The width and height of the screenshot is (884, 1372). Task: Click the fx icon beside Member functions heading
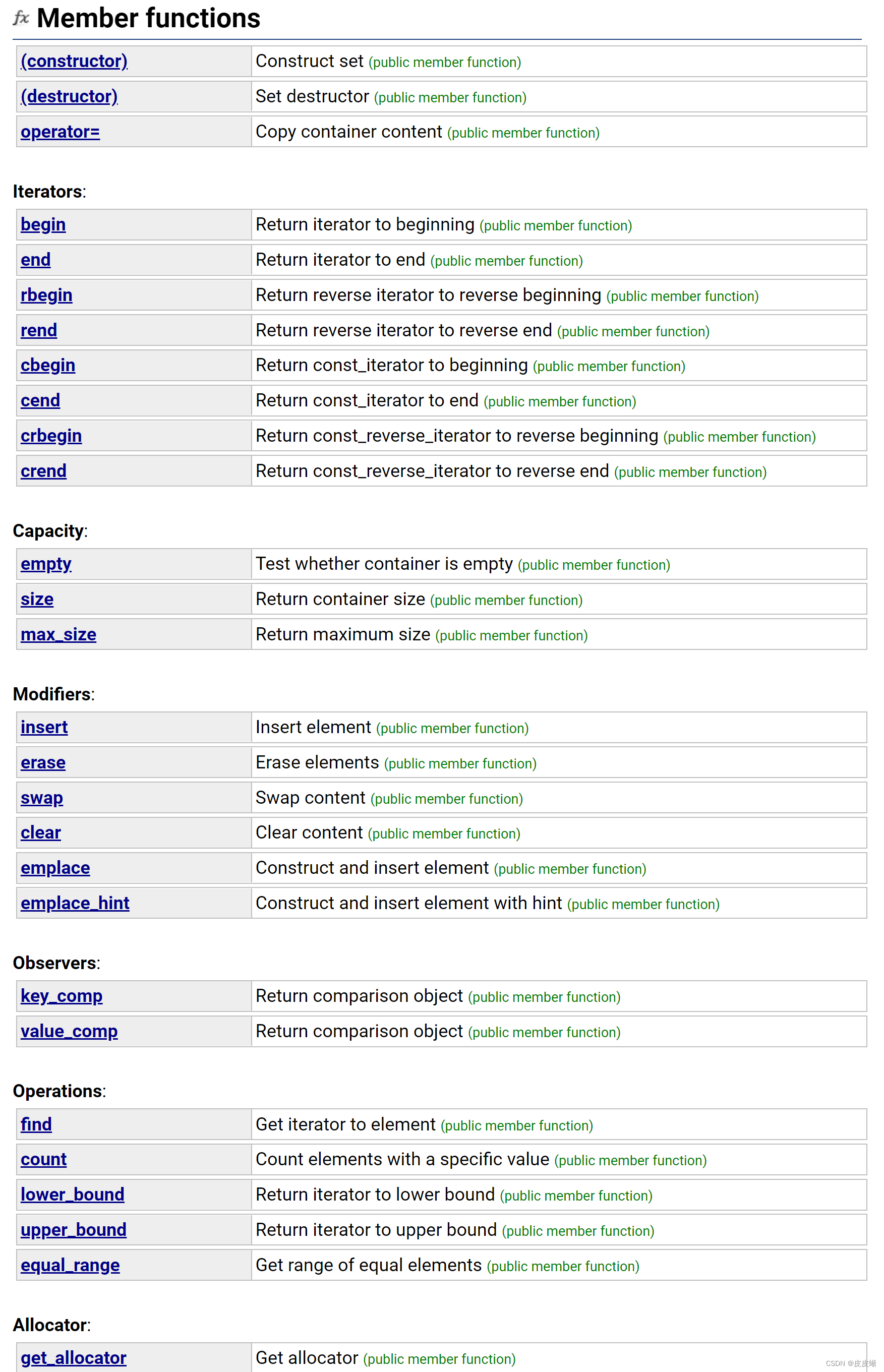(21, 18)
